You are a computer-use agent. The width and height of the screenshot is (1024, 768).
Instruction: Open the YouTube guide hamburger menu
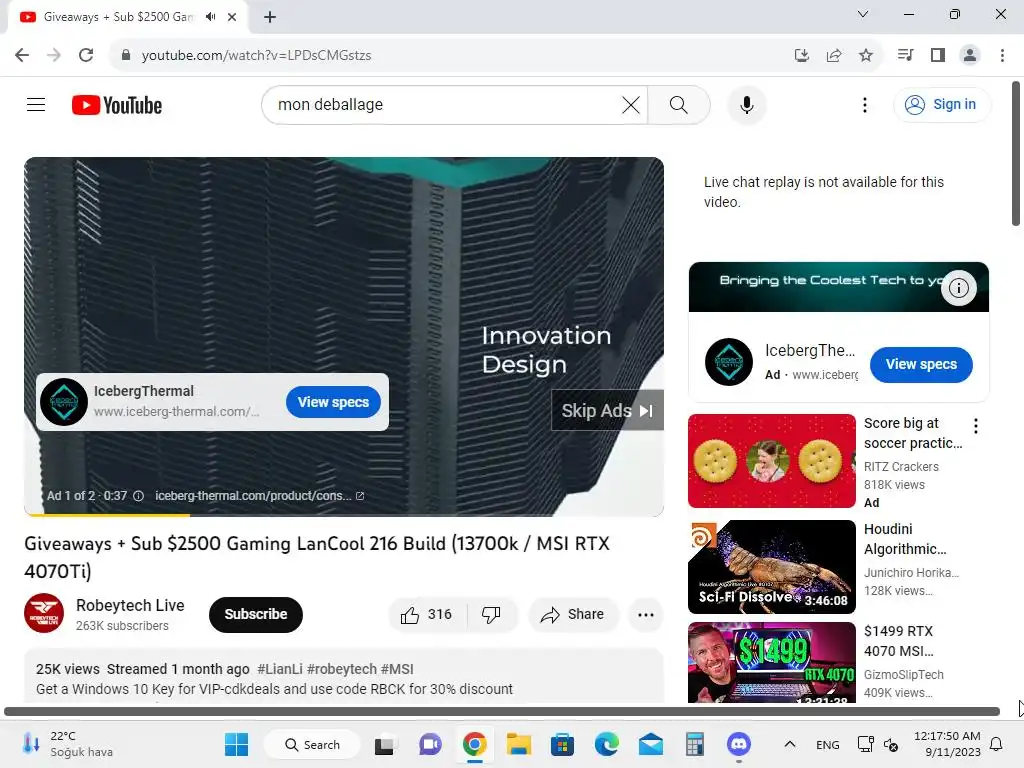(36, 104)
